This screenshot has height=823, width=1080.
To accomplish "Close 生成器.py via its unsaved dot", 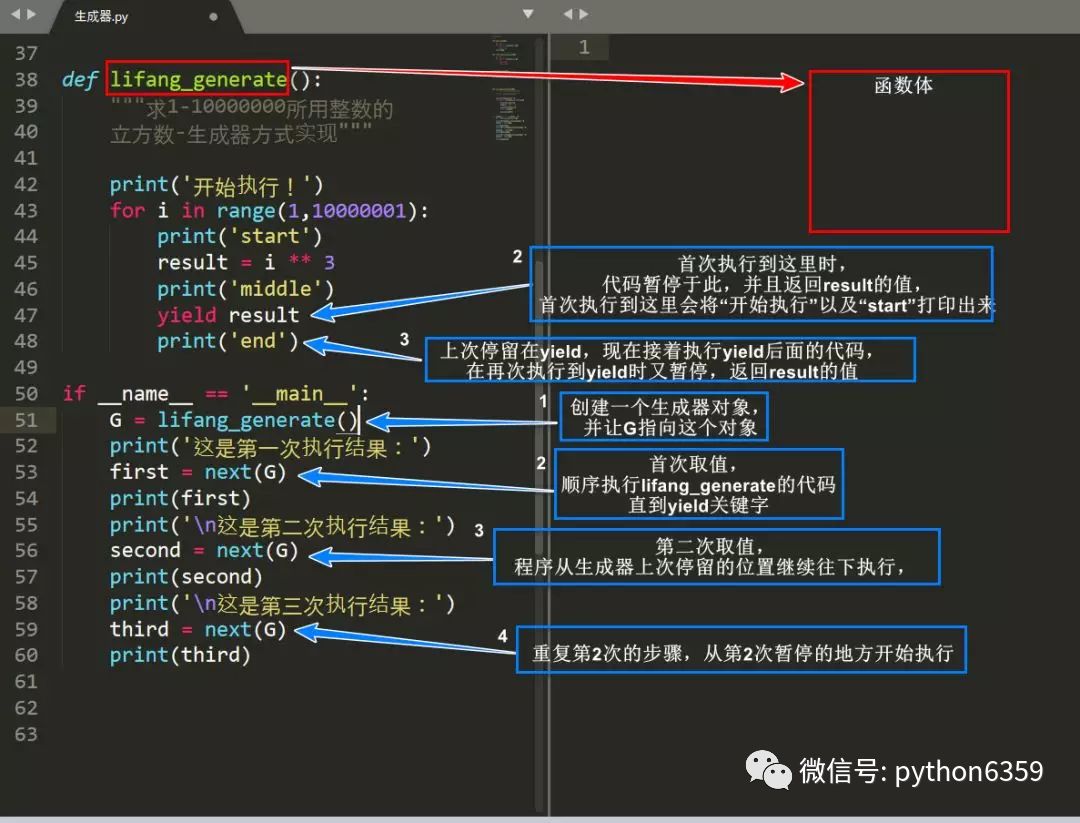I will coord(214,17).
